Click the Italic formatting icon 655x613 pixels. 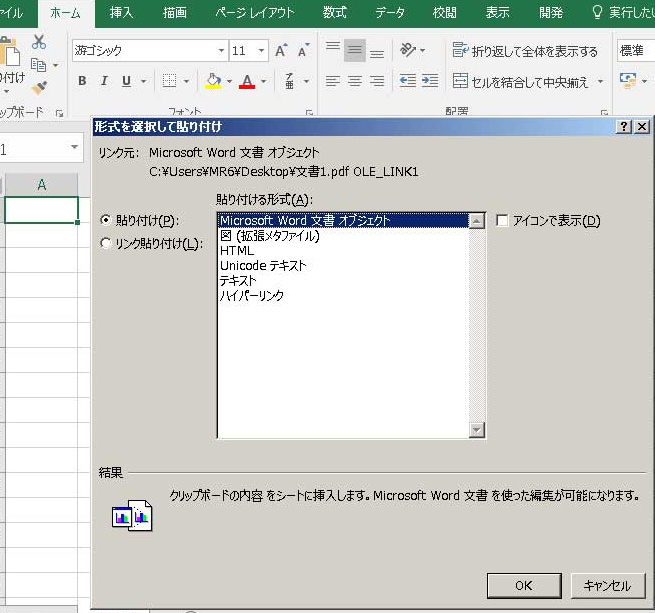[104, 81]
